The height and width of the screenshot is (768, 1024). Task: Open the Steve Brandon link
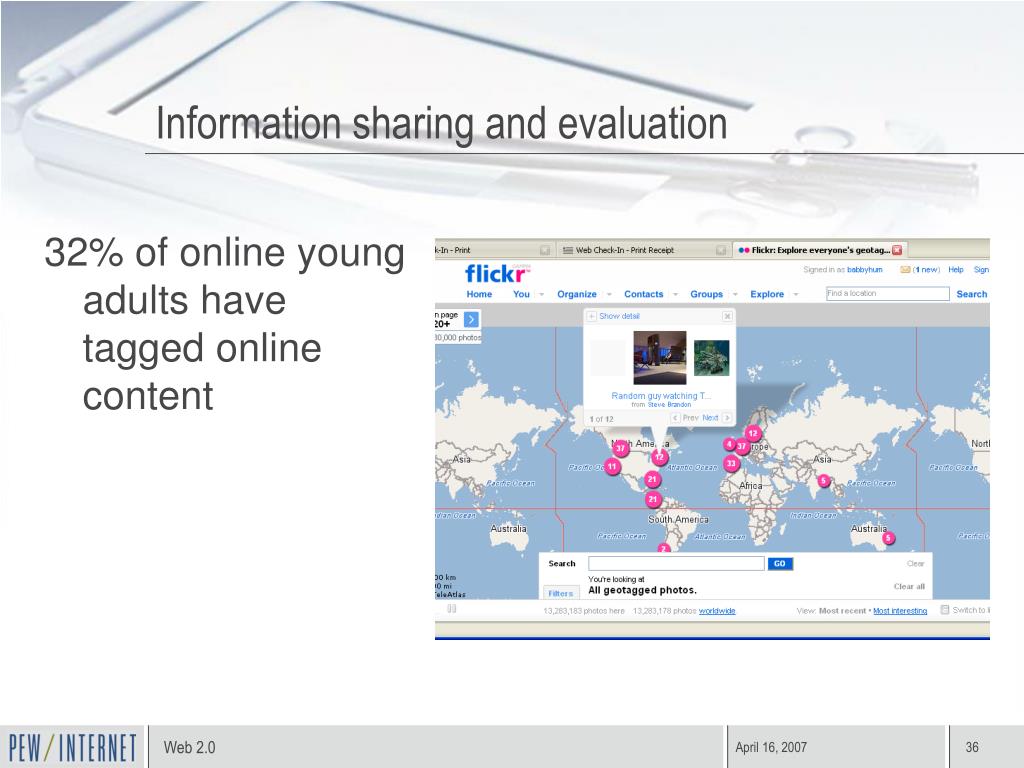pos(669,405)
